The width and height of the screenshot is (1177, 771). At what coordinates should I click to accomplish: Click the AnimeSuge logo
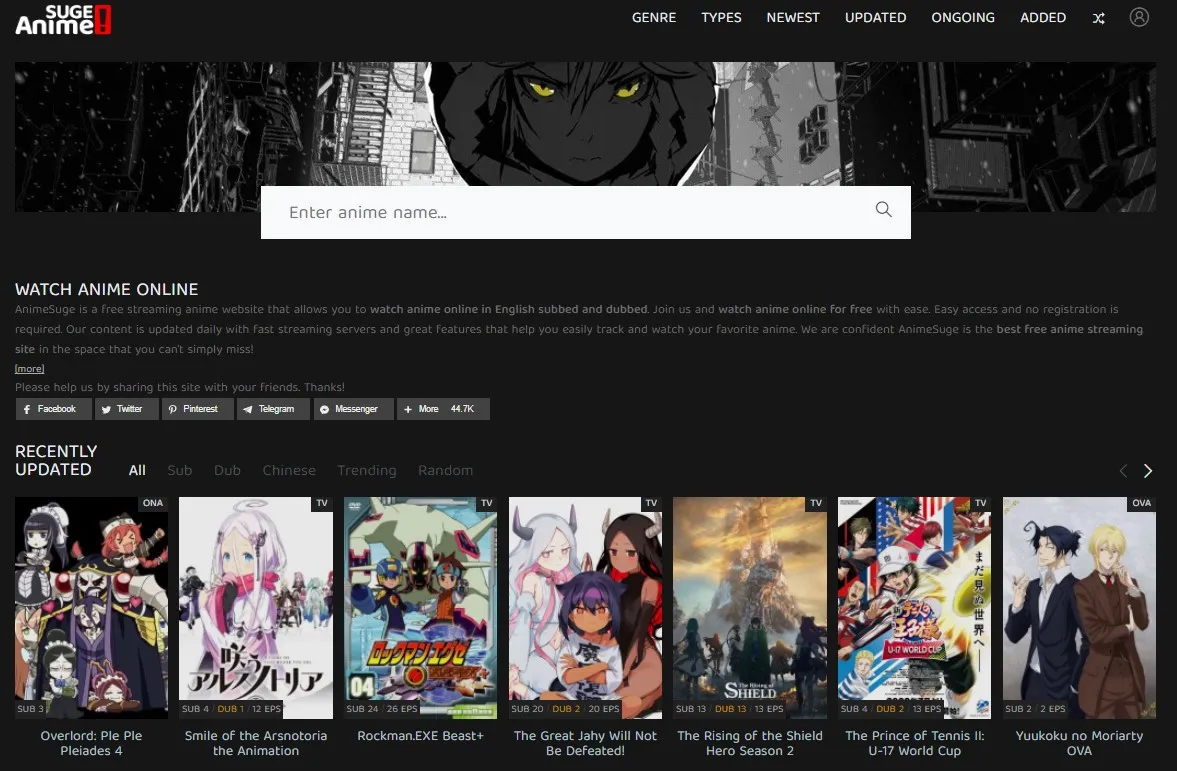coord(63,20)
